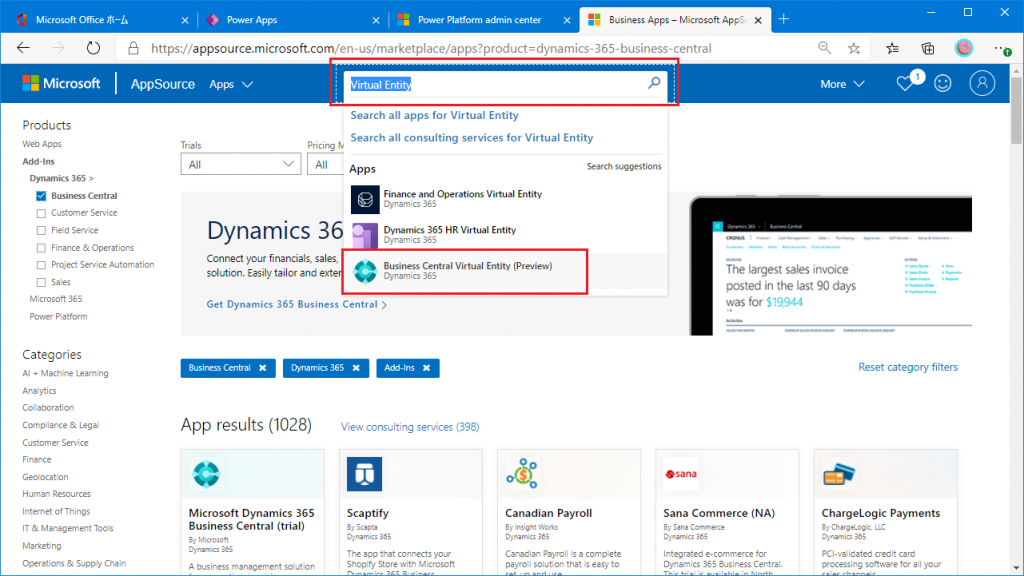
Task: Select Microsoft 365 under Add-Ins
Action: point(56,299)
